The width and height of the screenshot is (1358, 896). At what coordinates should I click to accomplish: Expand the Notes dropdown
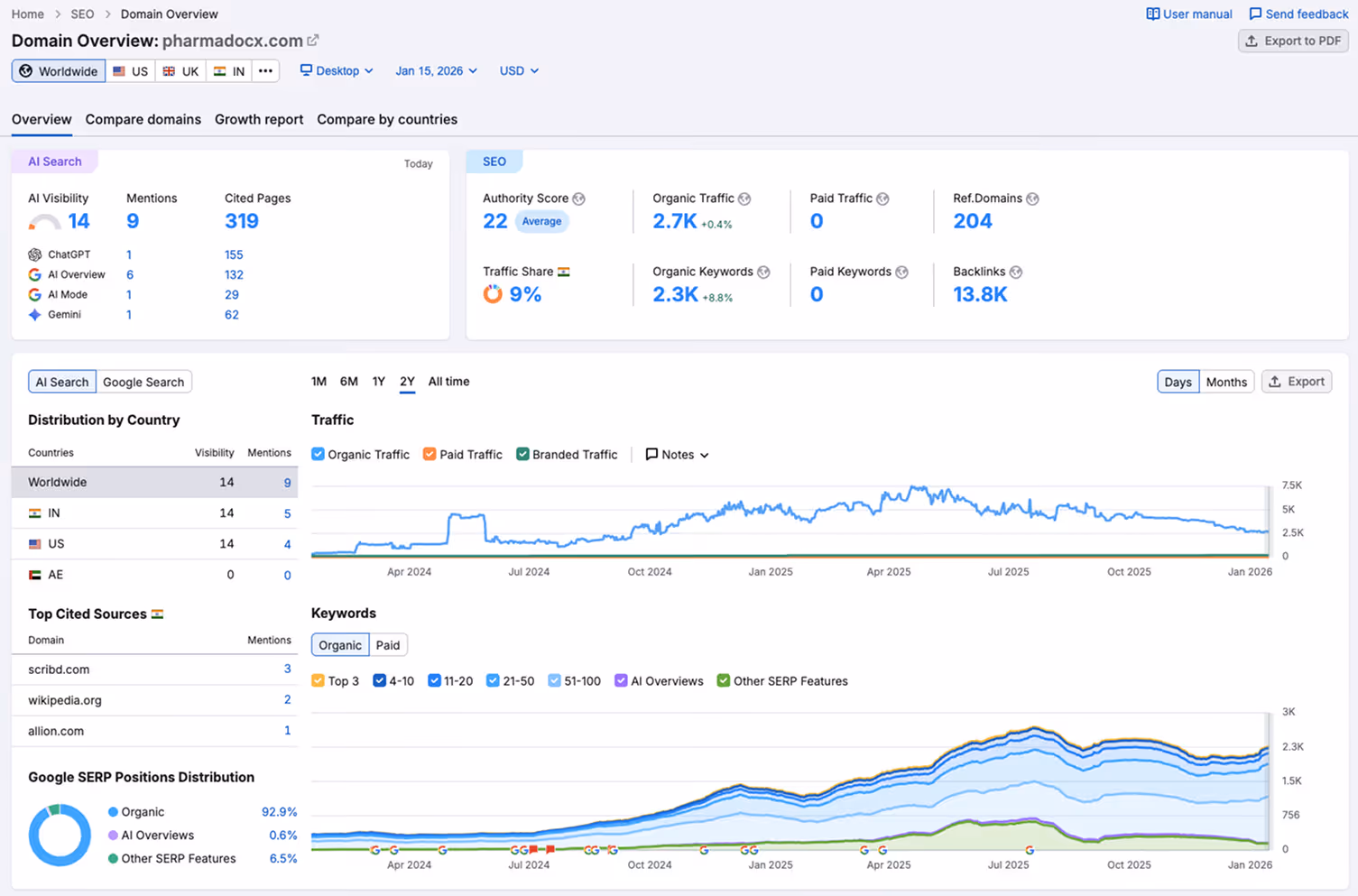coord(677,455)
